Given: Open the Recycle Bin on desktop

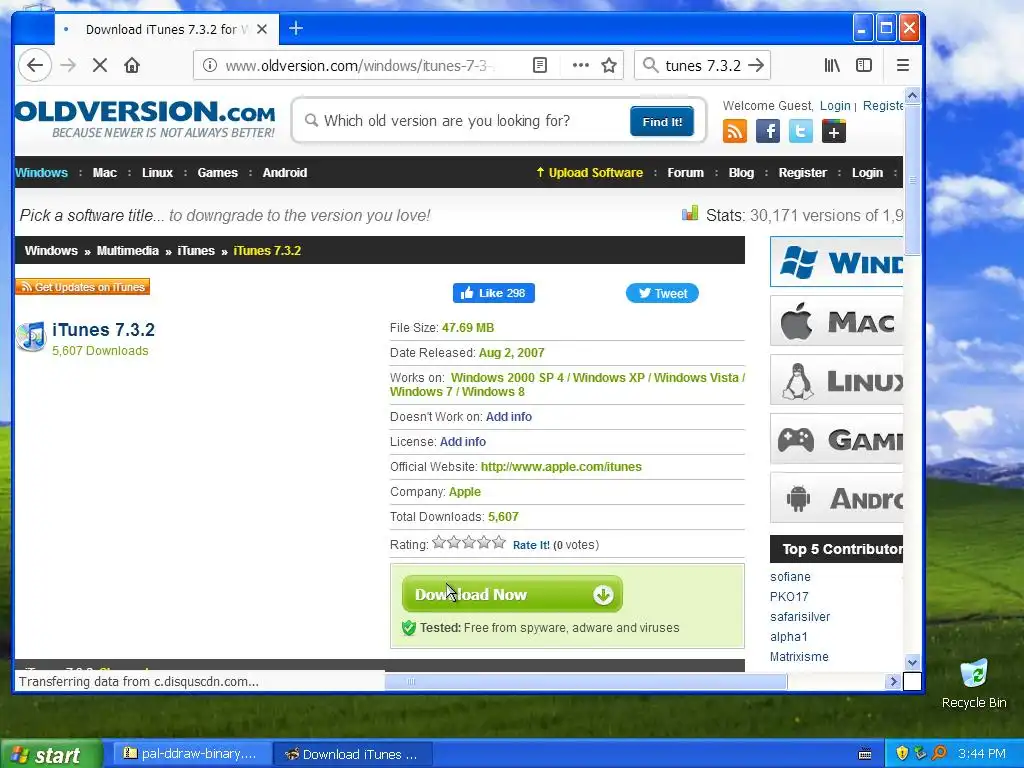Looking at the screenshot, I should tap(974, 683).
